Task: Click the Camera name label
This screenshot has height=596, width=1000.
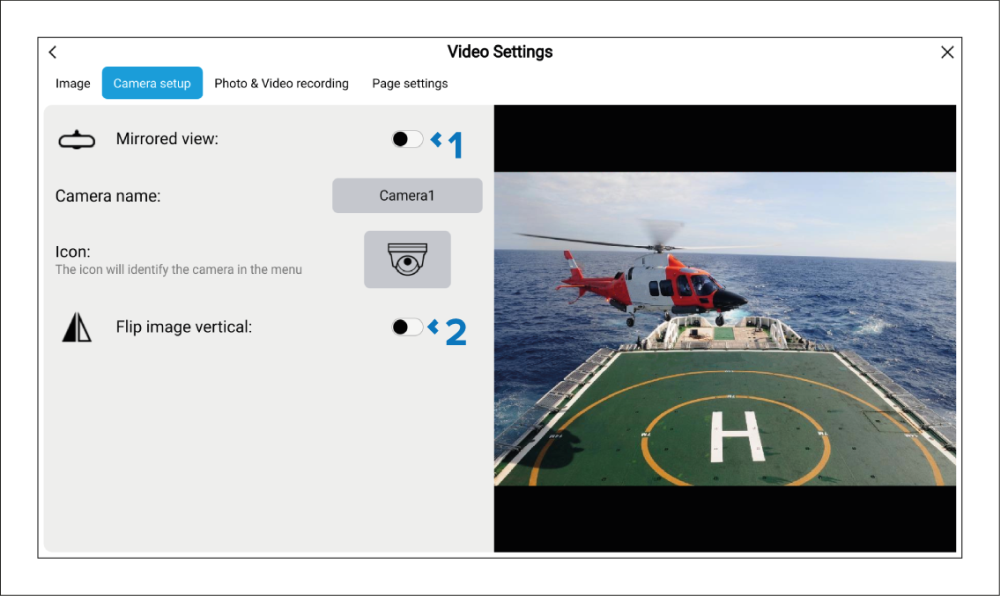Action: [x=108, y=196]
